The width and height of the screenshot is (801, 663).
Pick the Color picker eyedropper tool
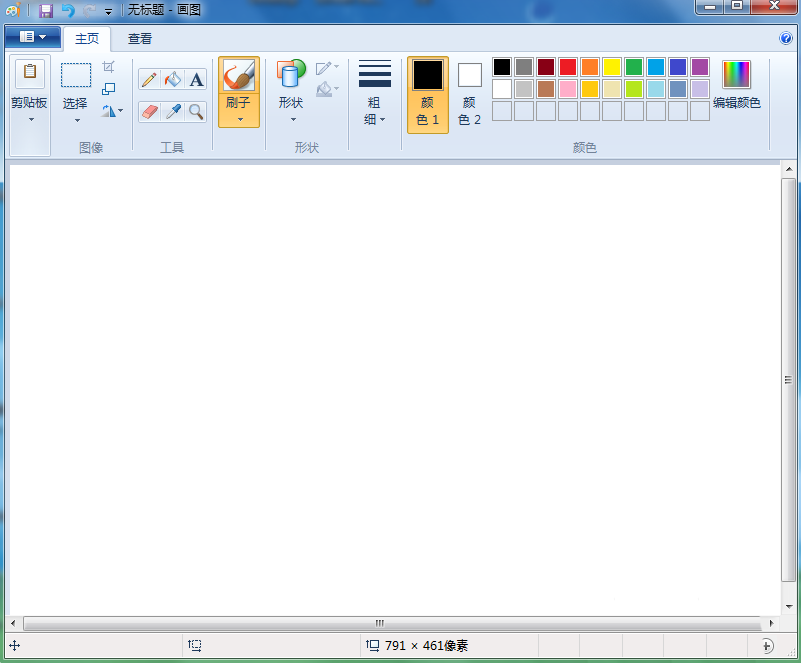pos(173,111)
